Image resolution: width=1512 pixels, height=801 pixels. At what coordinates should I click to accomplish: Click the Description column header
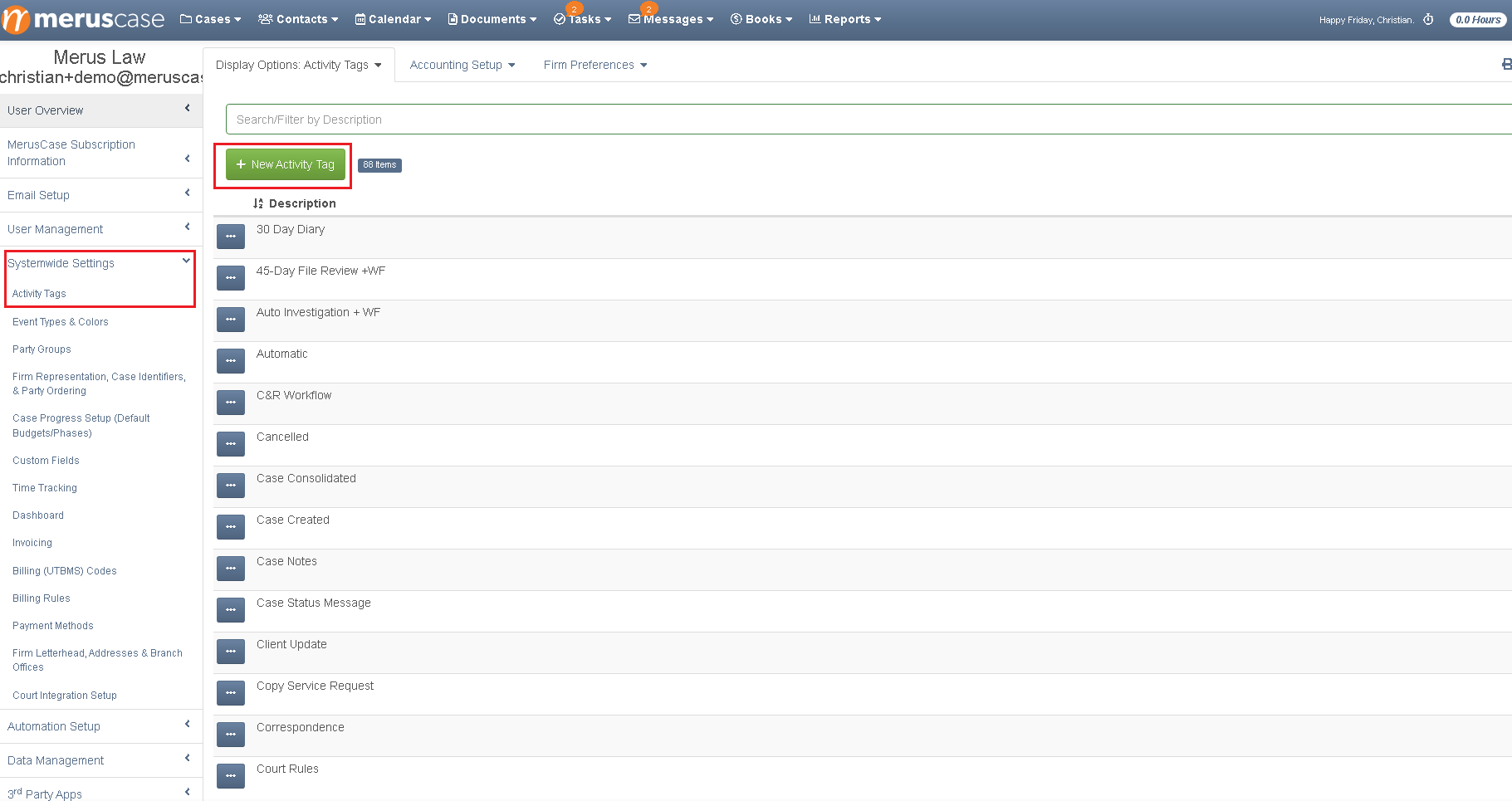tap(302, 203)
